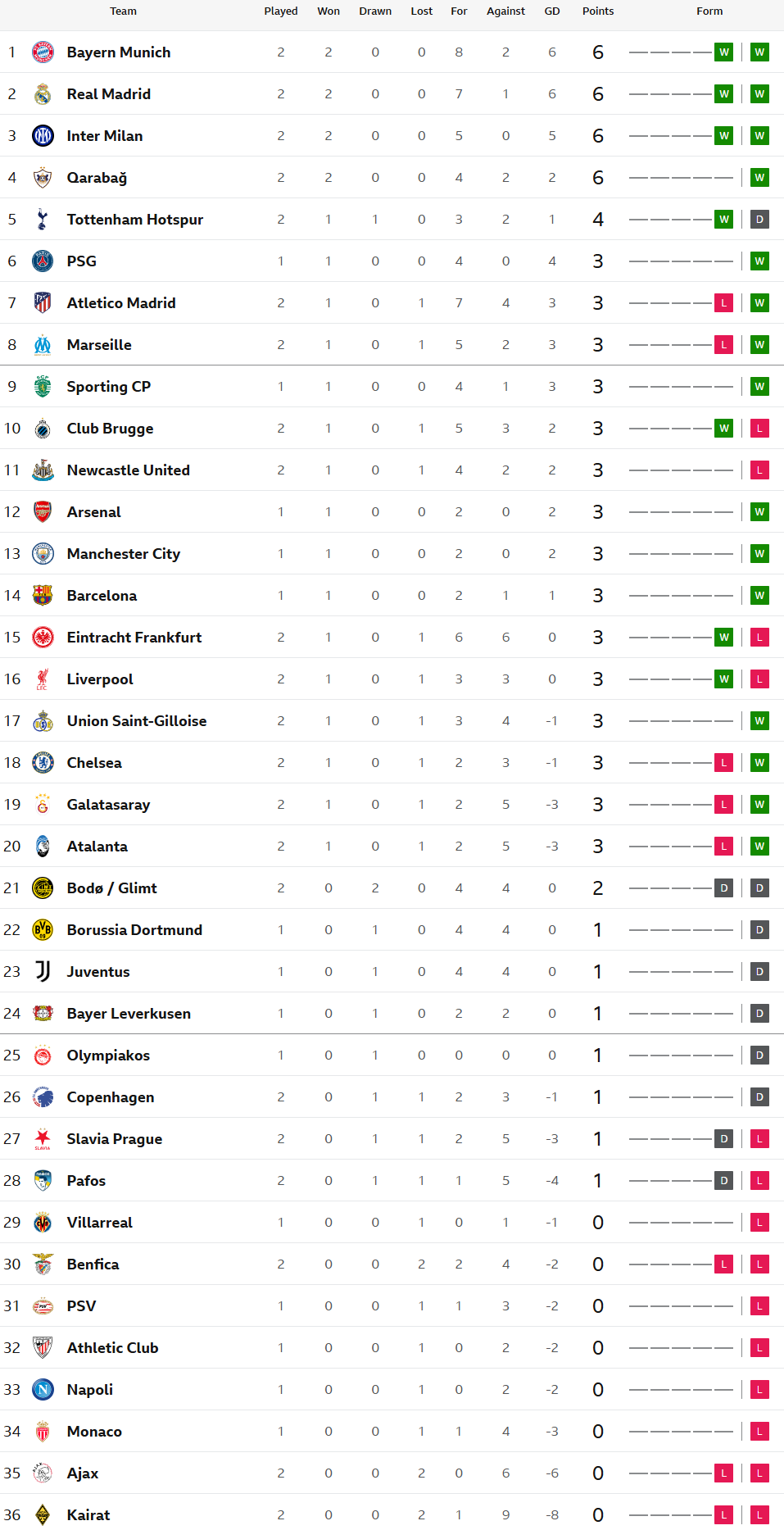784x1530 pixels.
Task: Click Arsenal's win form badge
Action: 759,512
